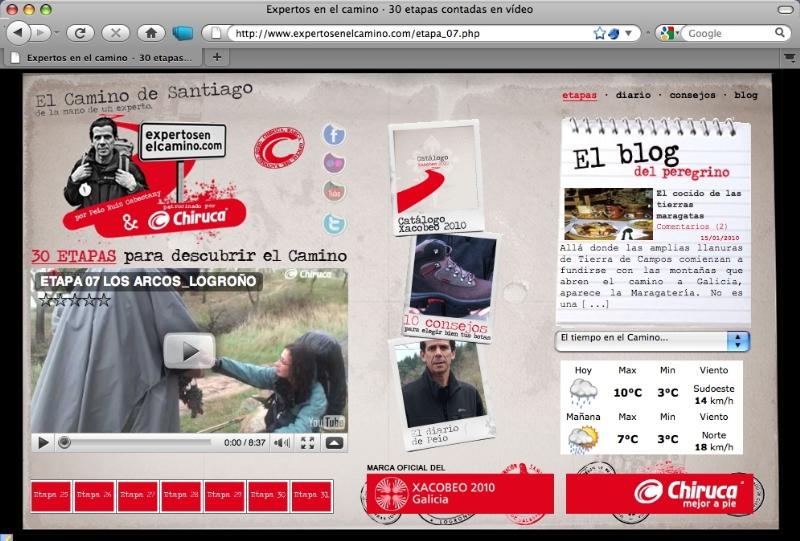
Task: Run search with the magnifier icon
Action: click(x=780, y=33)
